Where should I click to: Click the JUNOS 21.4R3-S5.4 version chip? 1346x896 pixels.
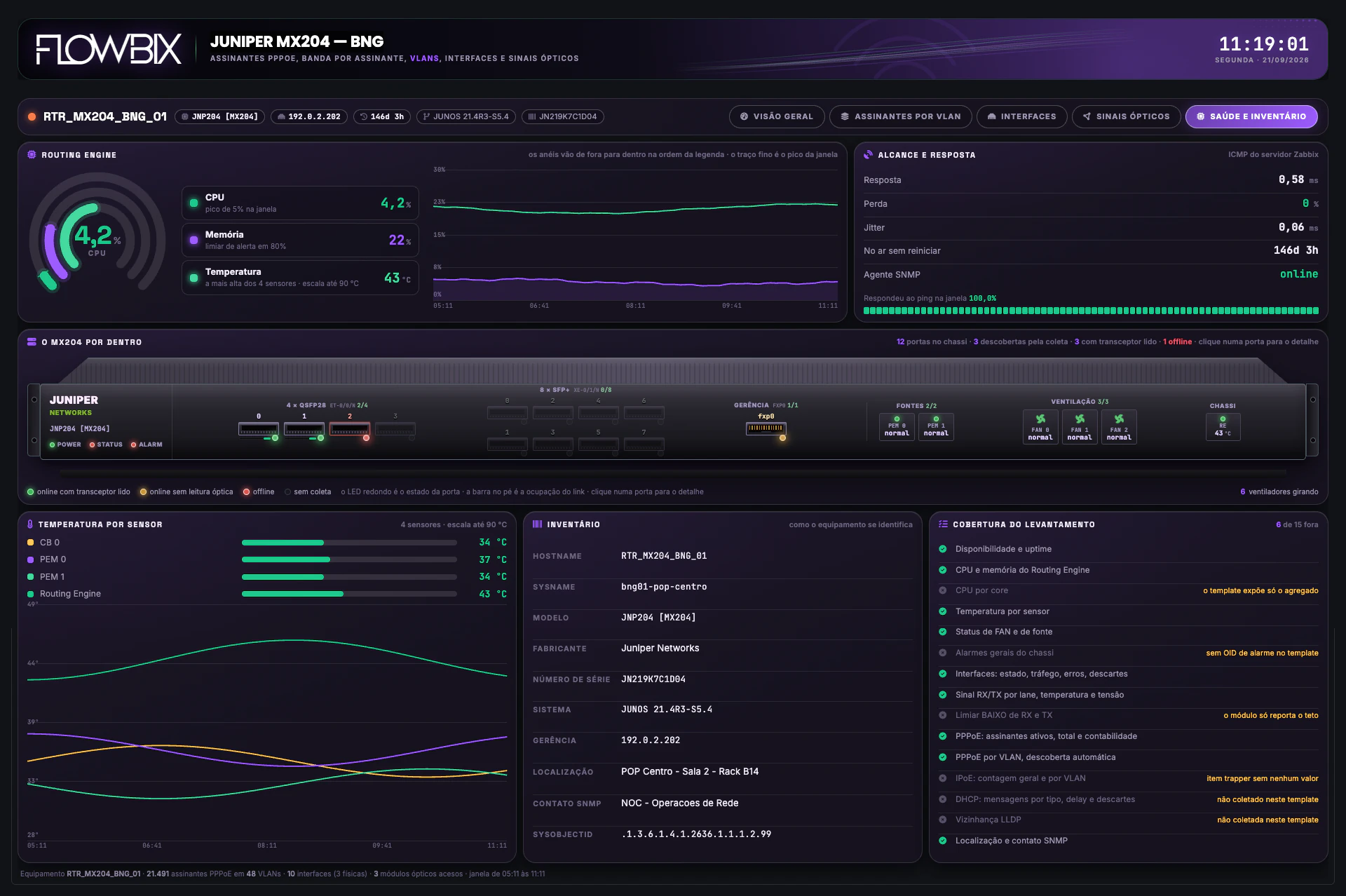click(466, 116)
